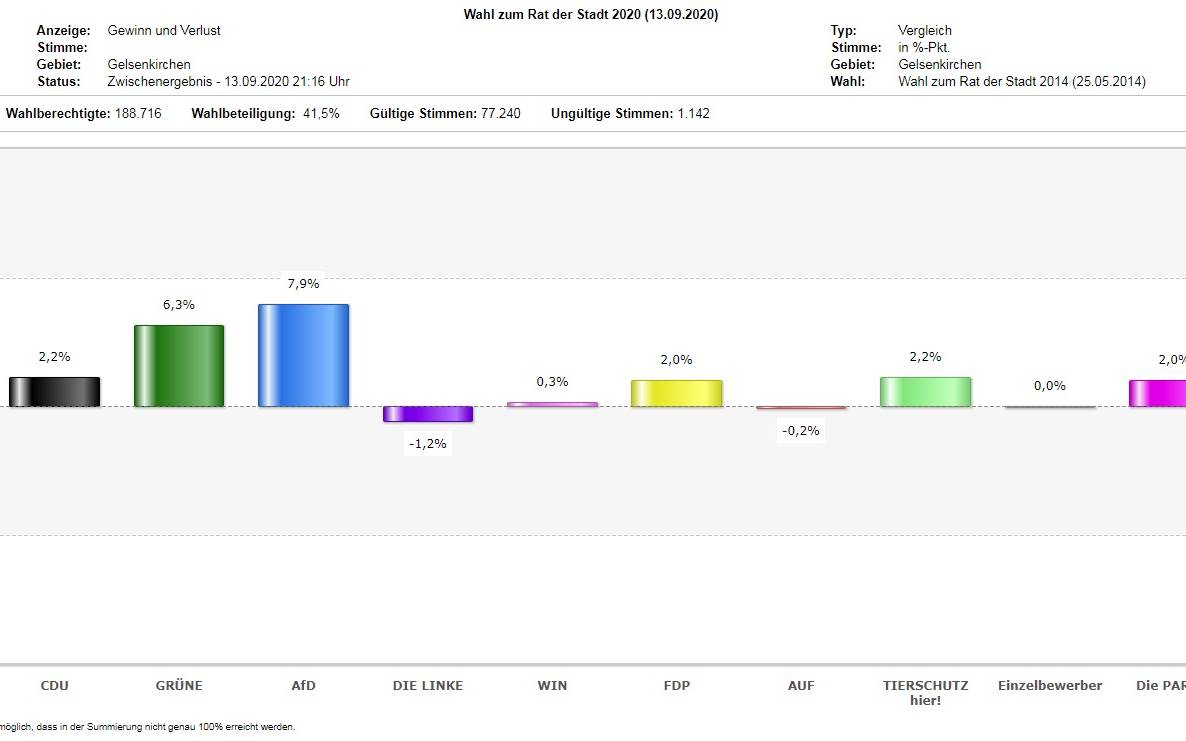Click the Gültige Stimmen 77.240 value
1186x741 pixels.
tap(500, 113)
